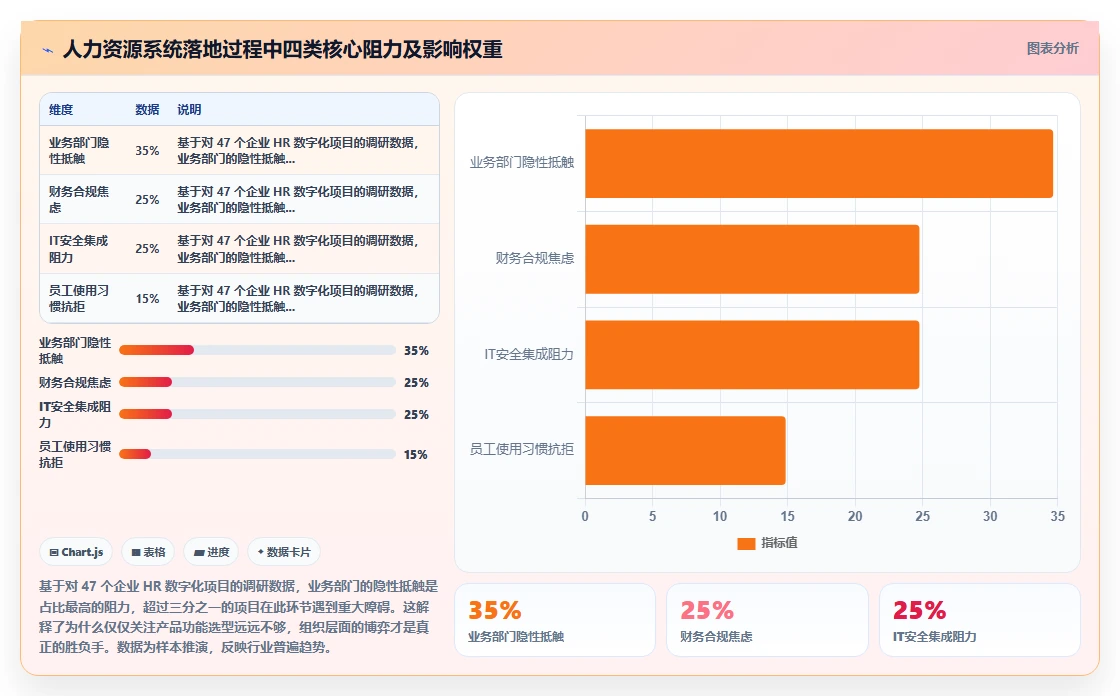The height and width of the screenshot is (696, 1120).
Task: Click the 业务部门隐性抵触 chart axis label
Action: (x=521, y=162)
